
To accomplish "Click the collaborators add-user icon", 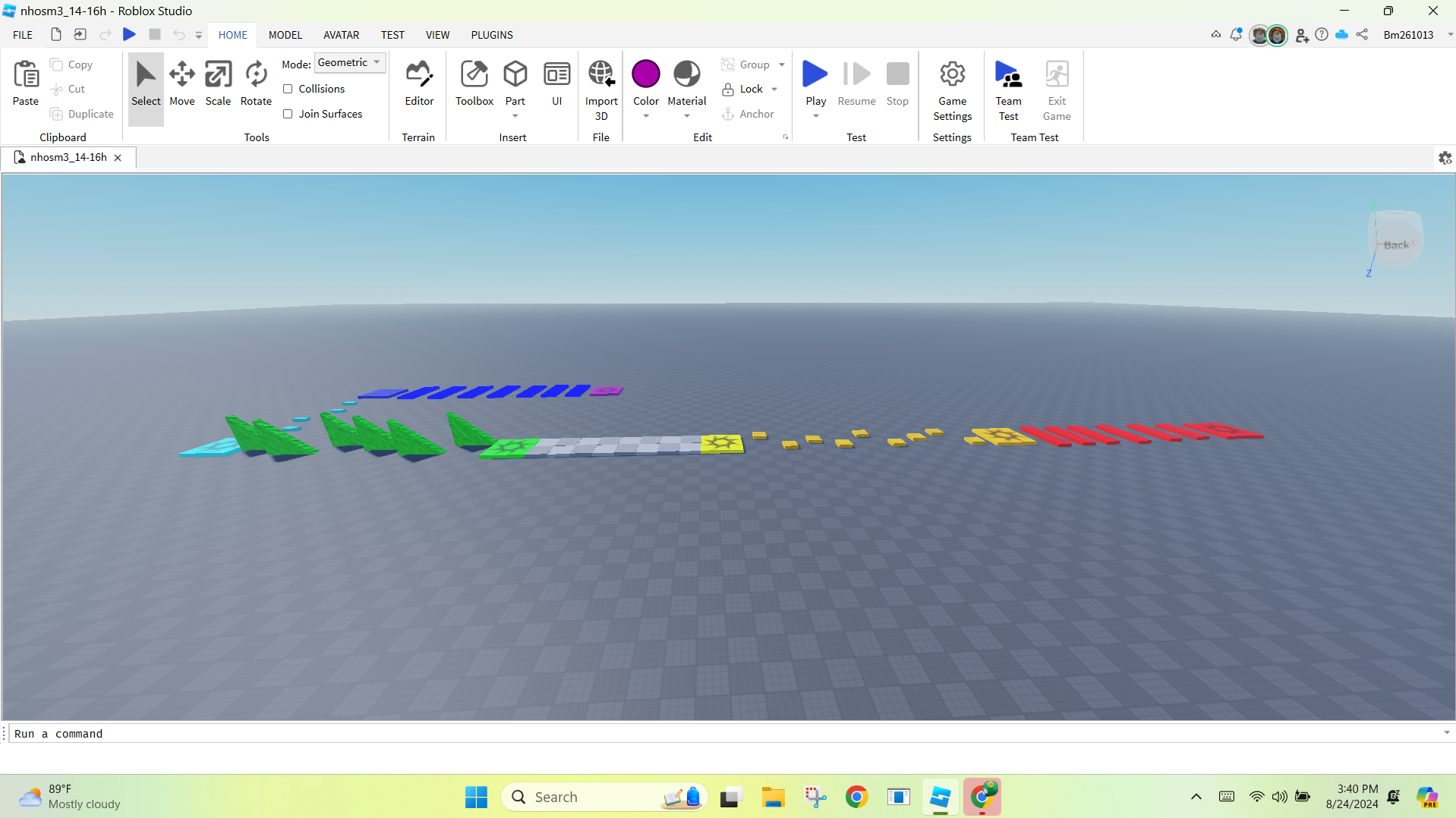I will click(1302, 35).
